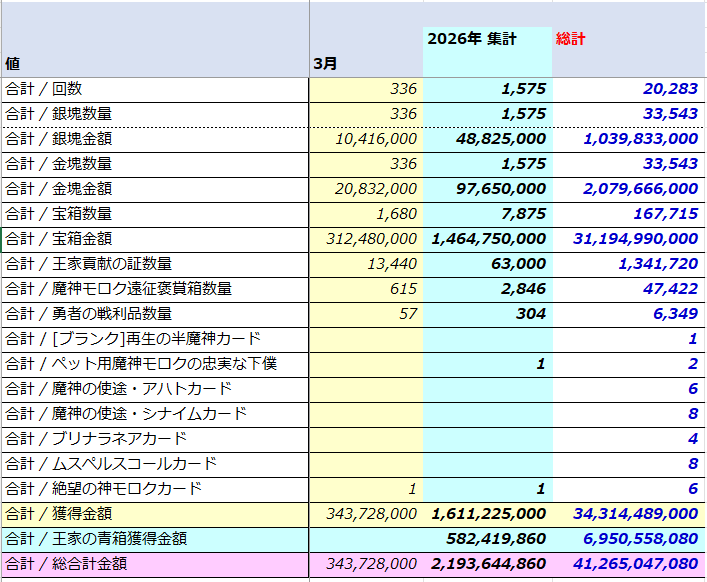The width and height of the screenshot is (707, 582).
Task: Click the 41,265,047,080 総合計金額 cell
Action: click(x=635, y=564)
